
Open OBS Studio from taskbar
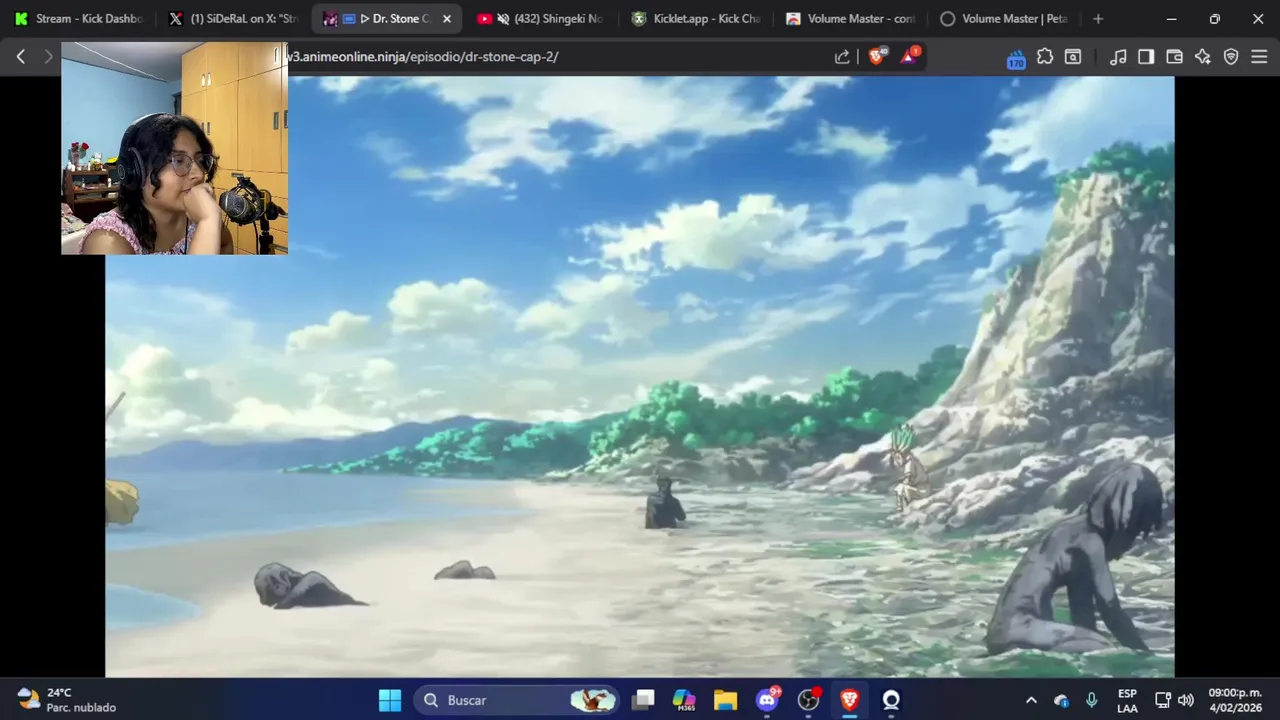click(x=808, y=700)
